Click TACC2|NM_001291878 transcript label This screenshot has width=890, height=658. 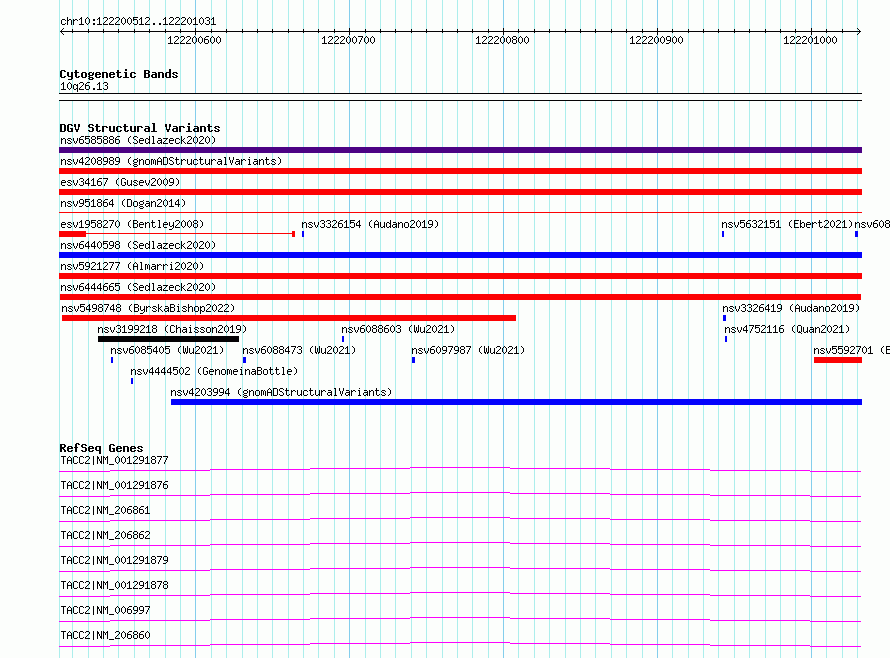click(x=114, y=585)
